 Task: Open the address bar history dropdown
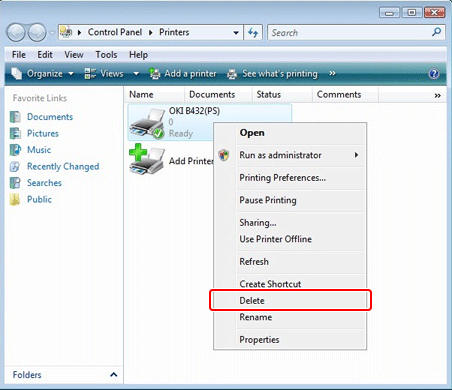coord(236,33)
